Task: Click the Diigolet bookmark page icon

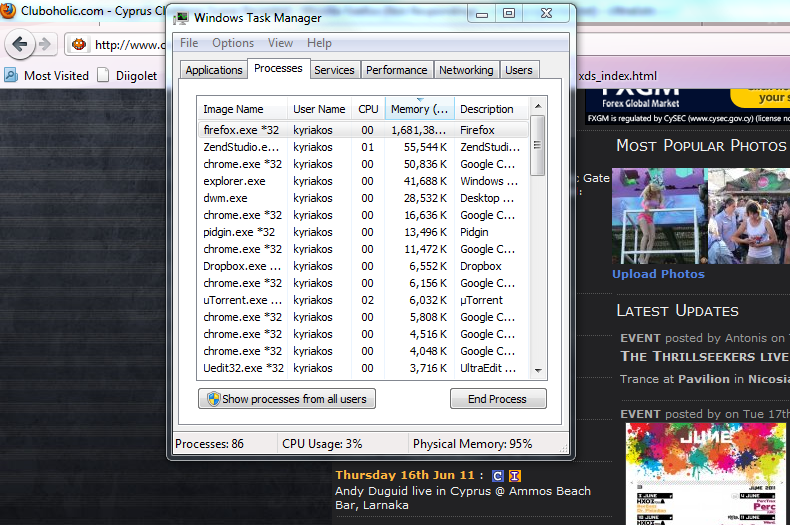Action: 103,75
